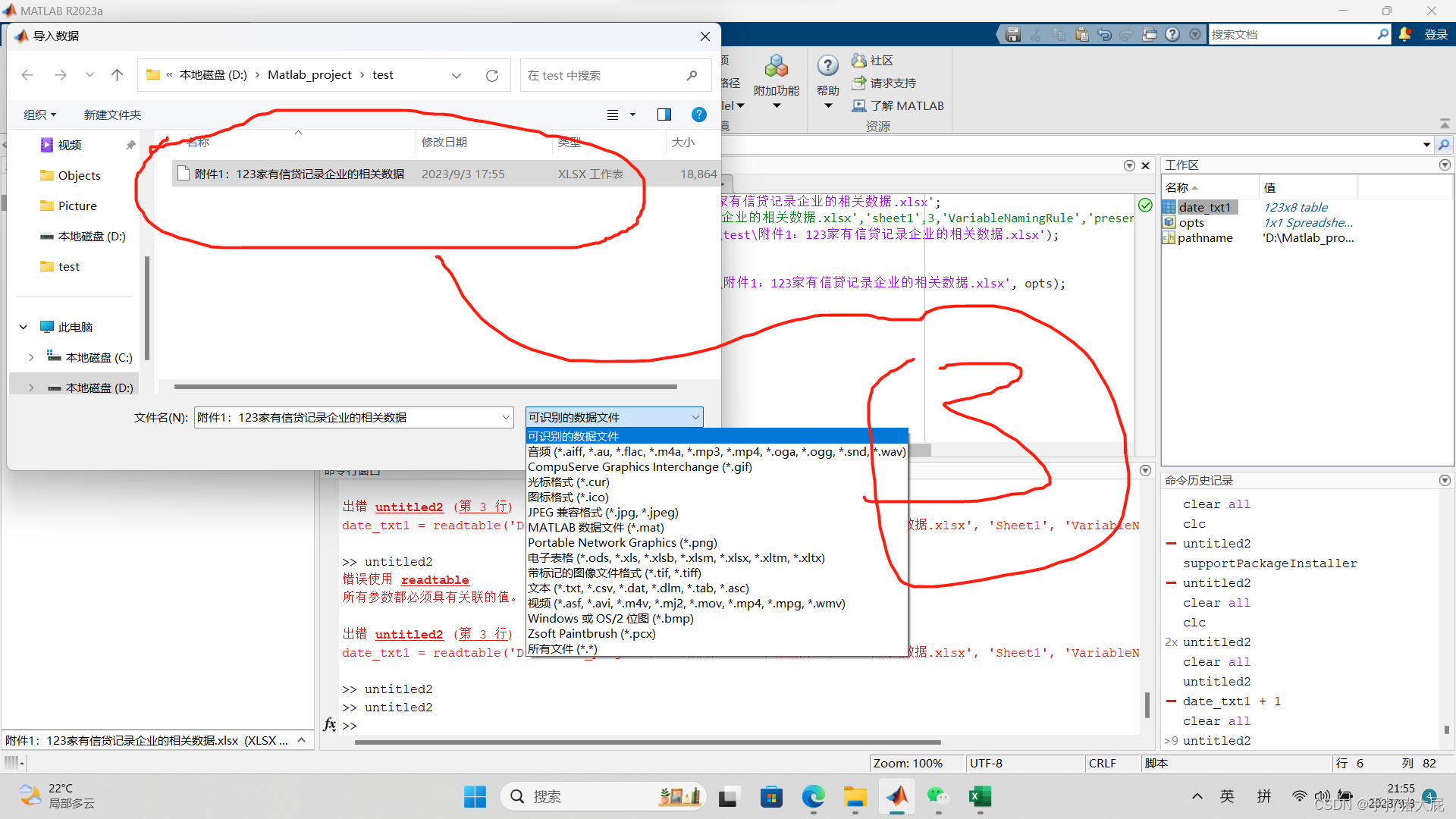The height and width of the screenshot is (819, 1456).
Task: Click the green code analyzer check icon
Action: click(x=1145, y=205)
